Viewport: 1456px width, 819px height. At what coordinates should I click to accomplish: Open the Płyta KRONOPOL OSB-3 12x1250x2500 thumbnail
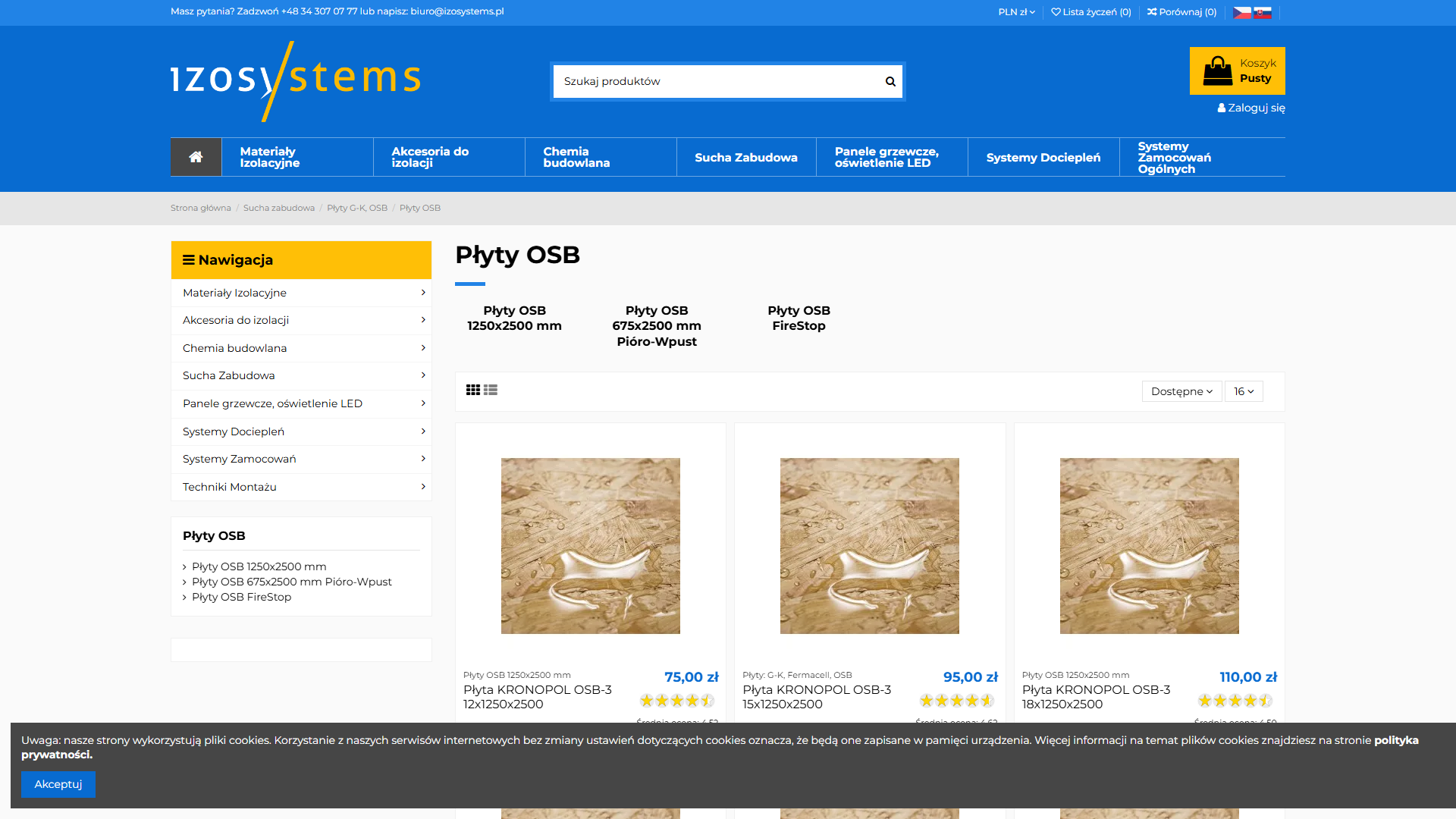coord(590,546)
